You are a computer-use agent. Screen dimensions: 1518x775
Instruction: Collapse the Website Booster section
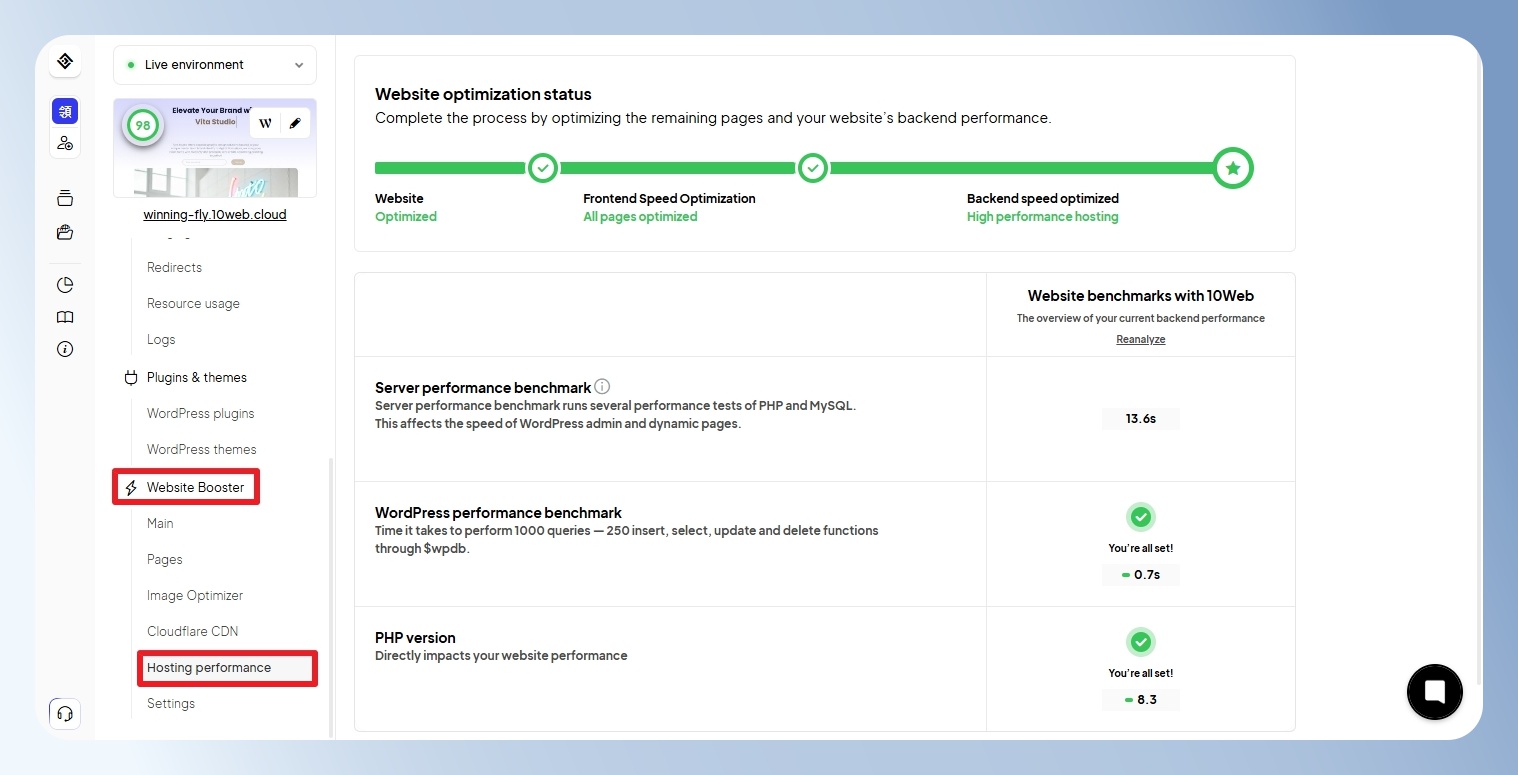click(186, 487)
